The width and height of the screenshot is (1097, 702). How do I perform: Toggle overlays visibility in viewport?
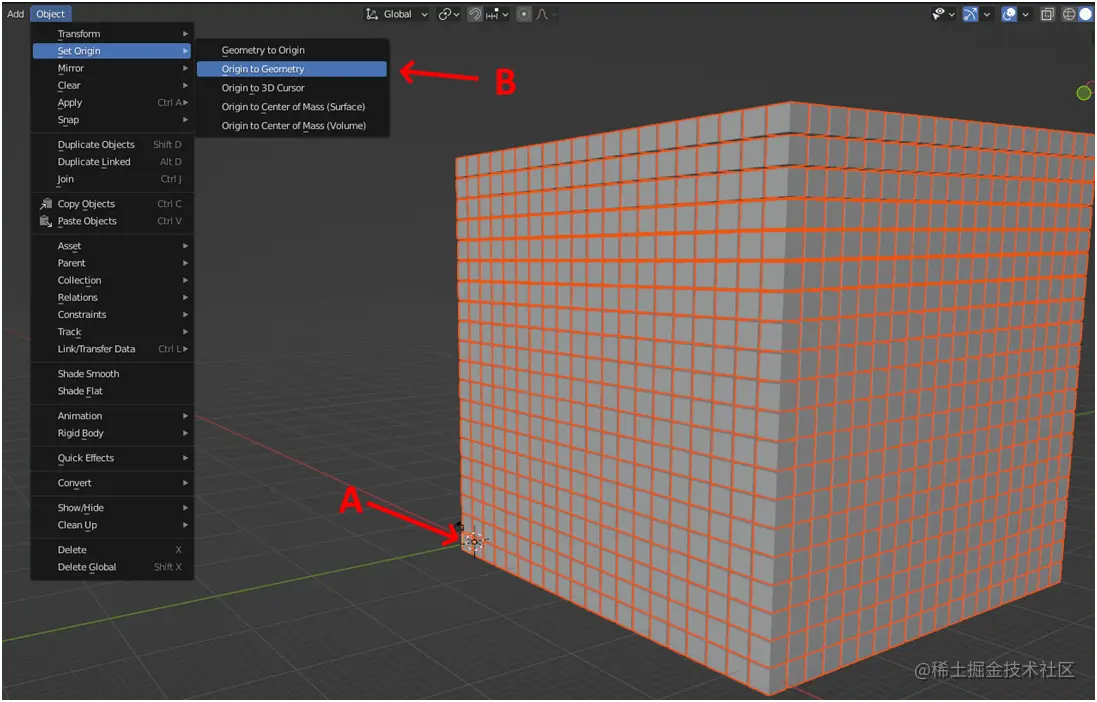point(1009,14)
